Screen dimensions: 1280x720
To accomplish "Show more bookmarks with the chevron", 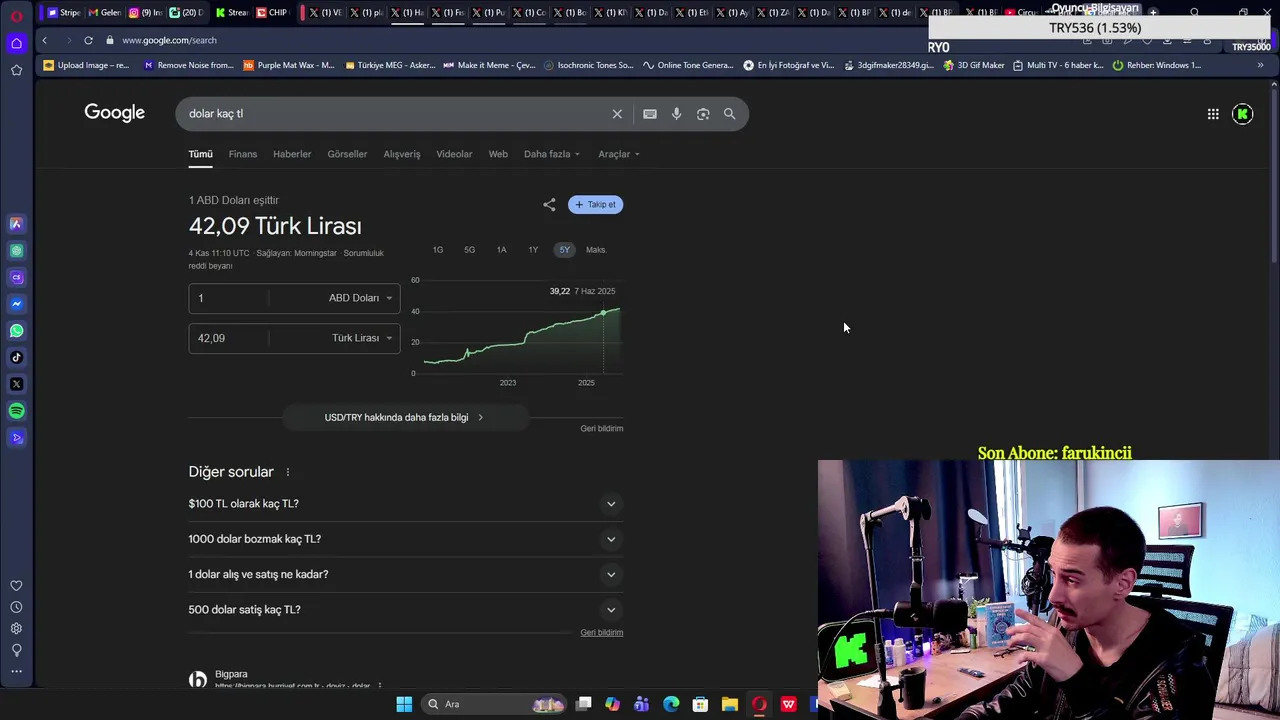I will pyautogui.click(x=1261, y=65).
